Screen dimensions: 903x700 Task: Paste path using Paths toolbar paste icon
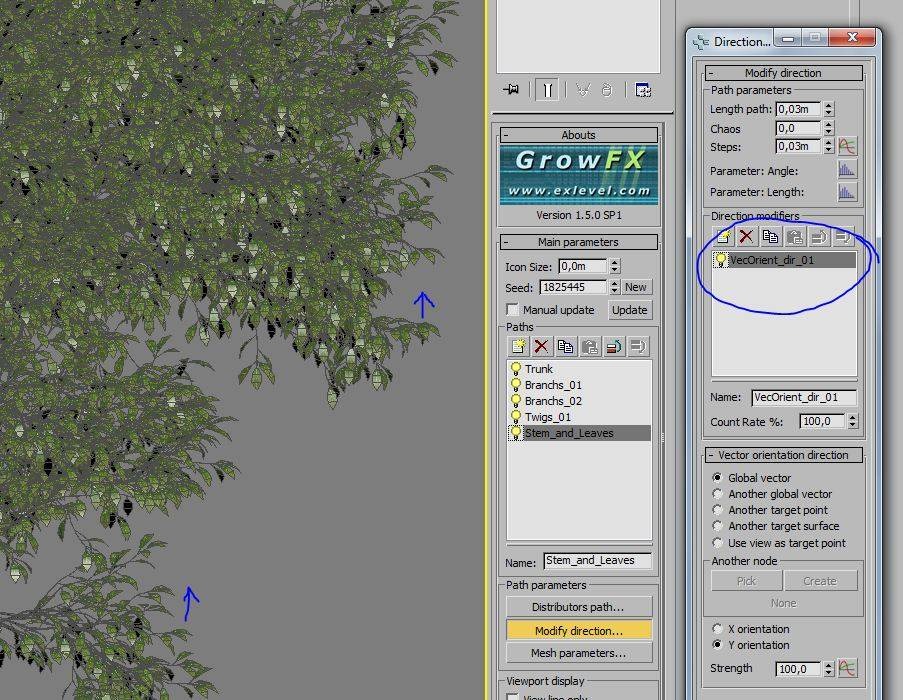[590, 346]
